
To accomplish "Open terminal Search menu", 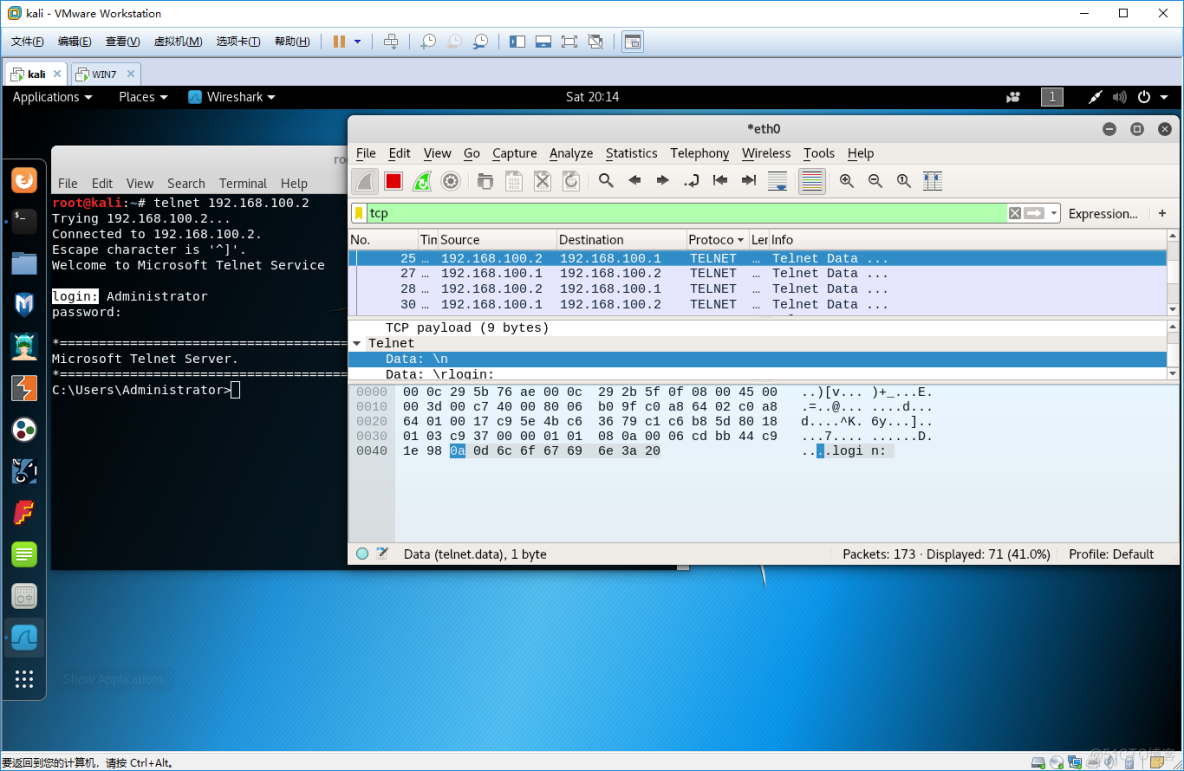I will pos(186,183).
